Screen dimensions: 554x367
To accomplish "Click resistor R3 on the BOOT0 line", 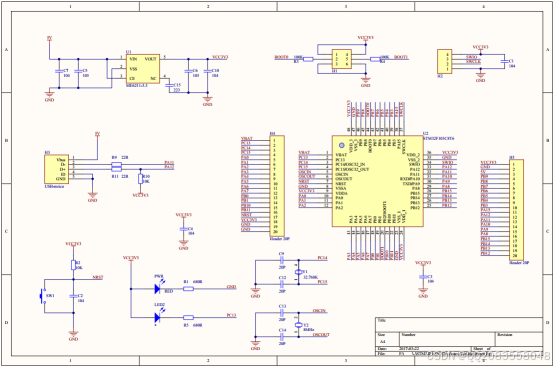I will (308, 59).
